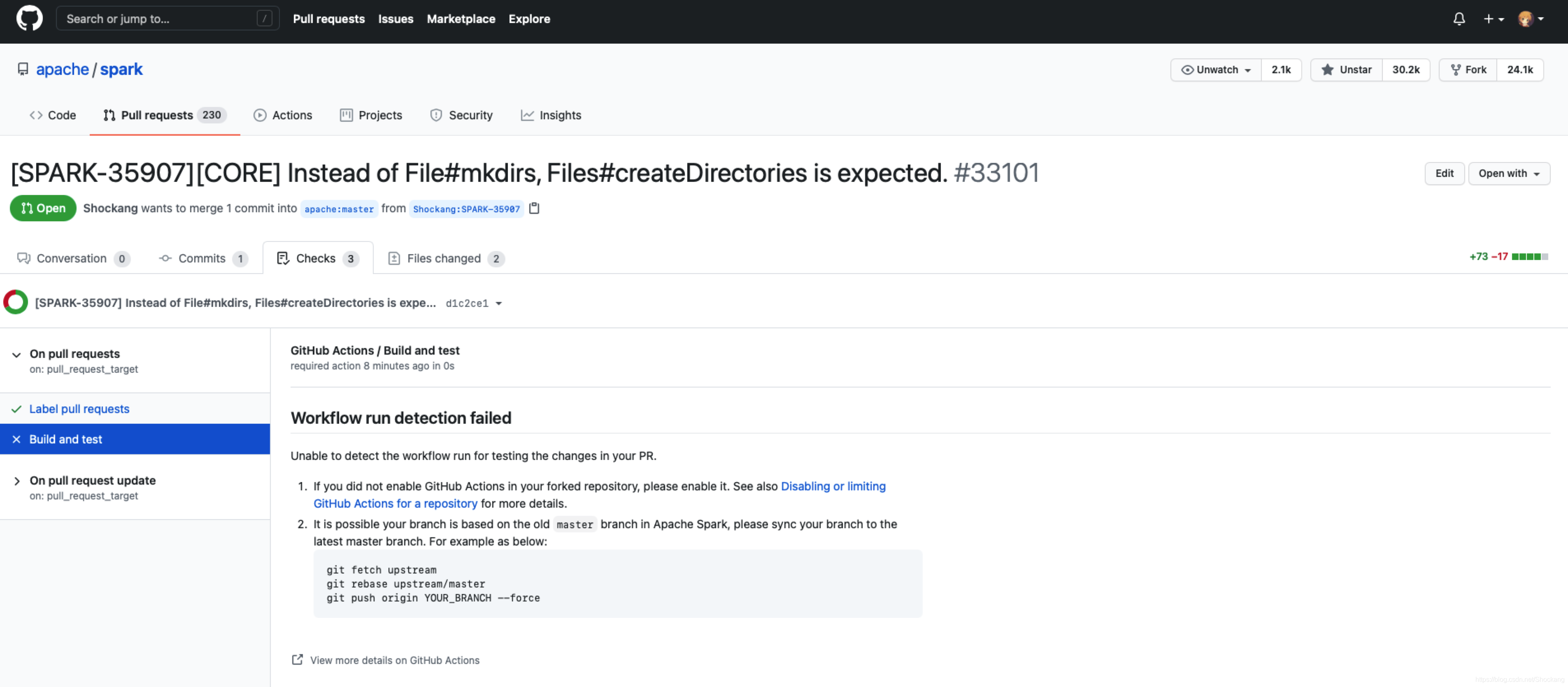This screenshot has width=1568, height=687.
Task: Open the notifications bell
Action: tap(1459, 19)
